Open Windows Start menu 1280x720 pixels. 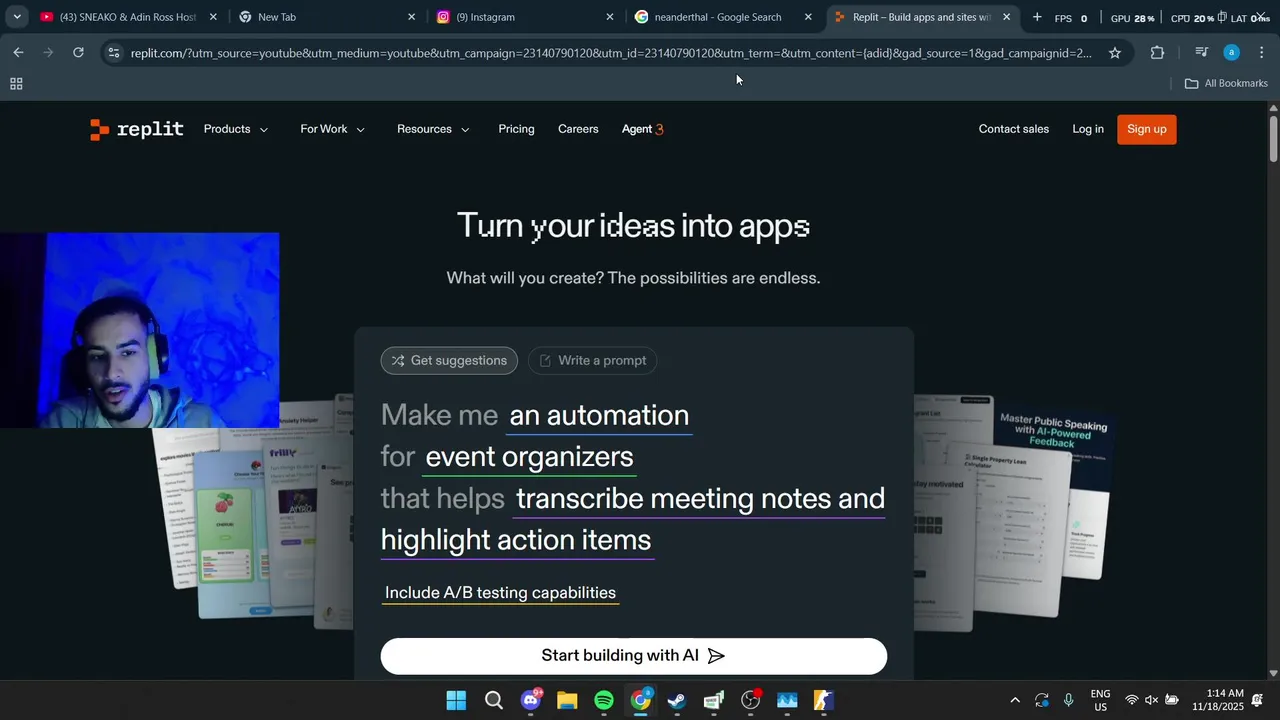pos(456,700)
